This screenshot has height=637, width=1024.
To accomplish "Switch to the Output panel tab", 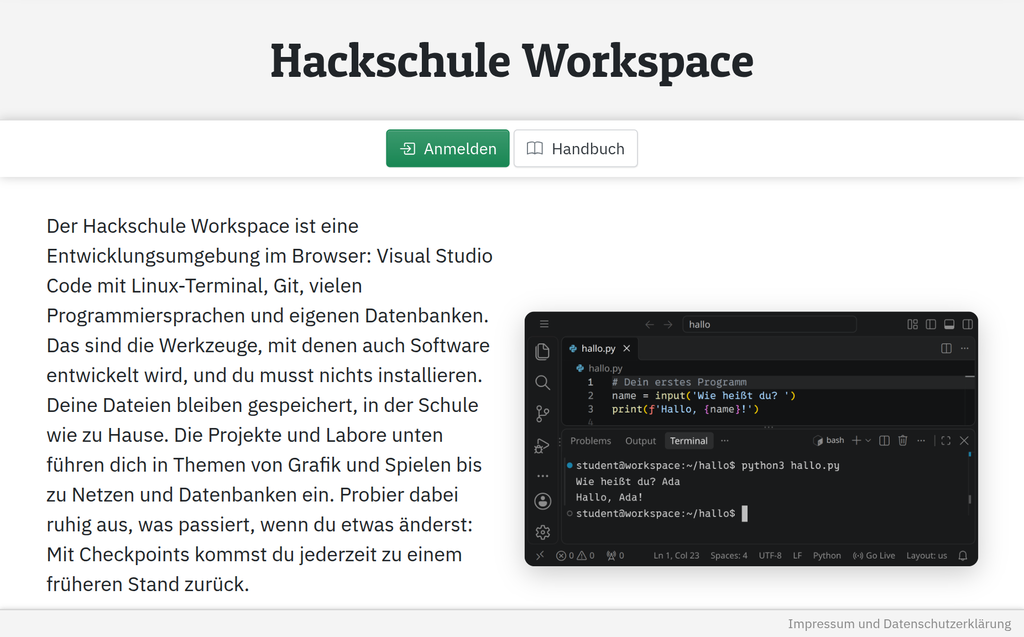I will (x=640, y=440).
